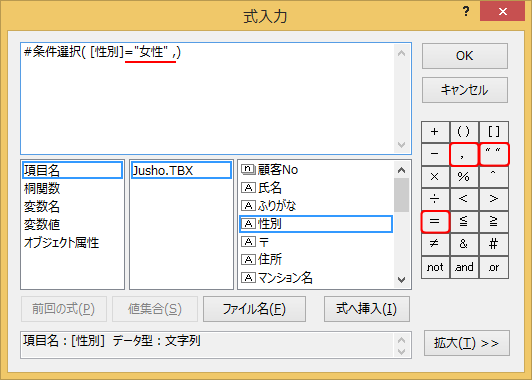The image size is (532, 380).
Task: Insert the division operator
Action: pos(435,200)
